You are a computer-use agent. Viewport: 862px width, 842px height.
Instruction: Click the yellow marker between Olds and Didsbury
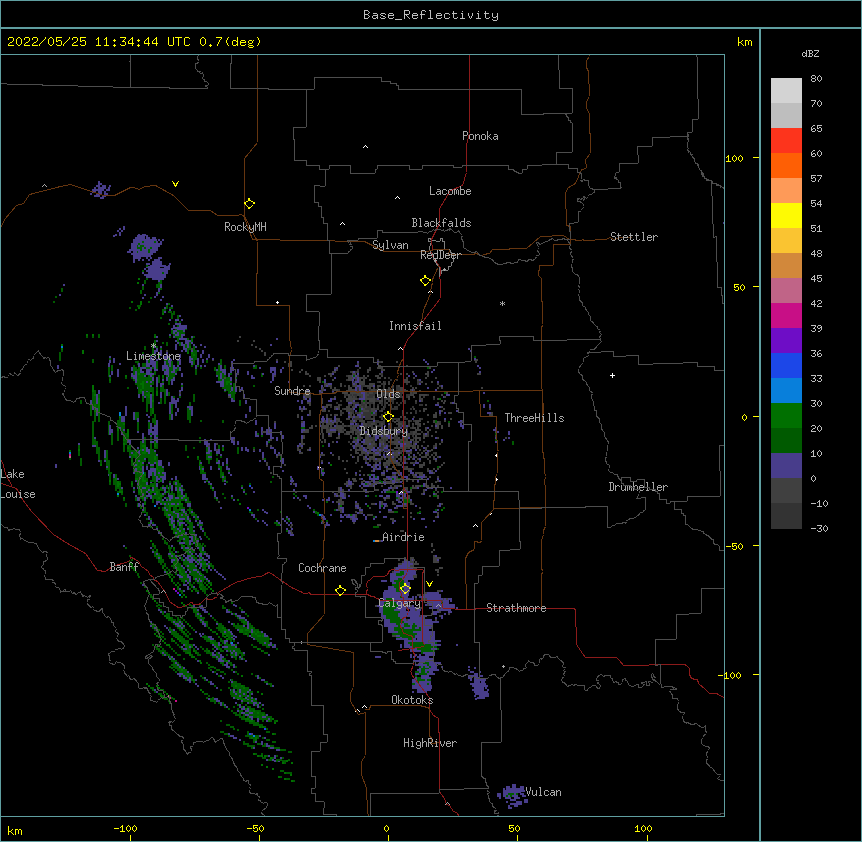pyautogui.click(x=388, y=417)
